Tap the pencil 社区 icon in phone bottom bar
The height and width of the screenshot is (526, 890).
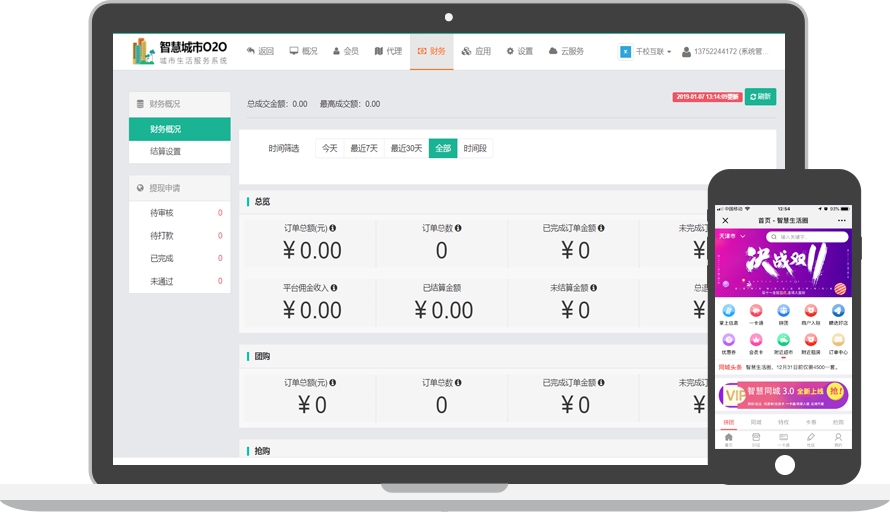811,437
